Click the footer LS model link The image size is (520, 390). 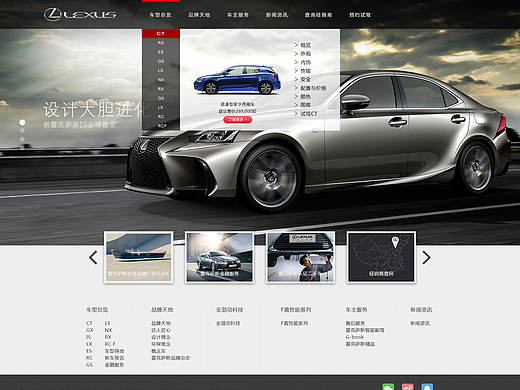point(107,323)
